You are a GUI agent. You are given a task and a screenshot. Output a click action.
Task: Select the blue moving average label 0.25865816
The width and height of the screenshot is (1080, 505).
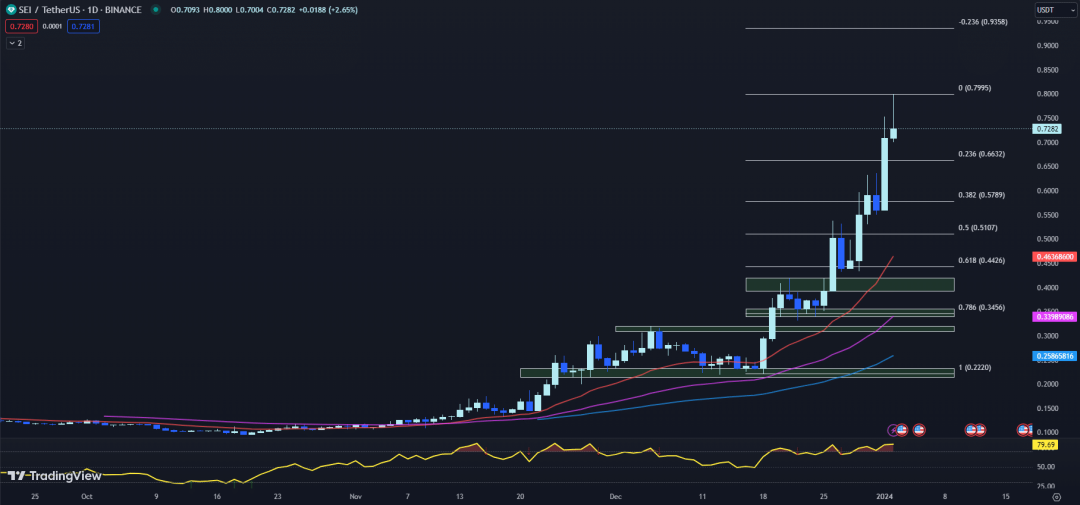tap(1054, 356)
